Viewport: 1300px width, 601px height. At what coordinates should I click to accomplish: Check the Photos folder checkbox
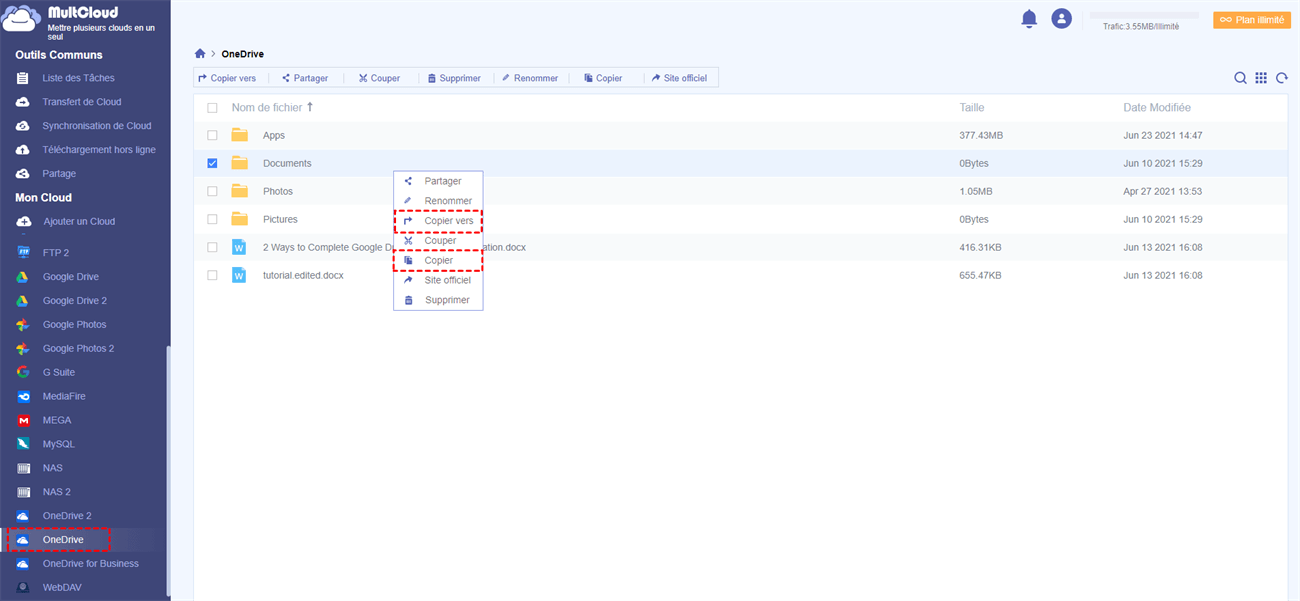click(x=212, y=191)
